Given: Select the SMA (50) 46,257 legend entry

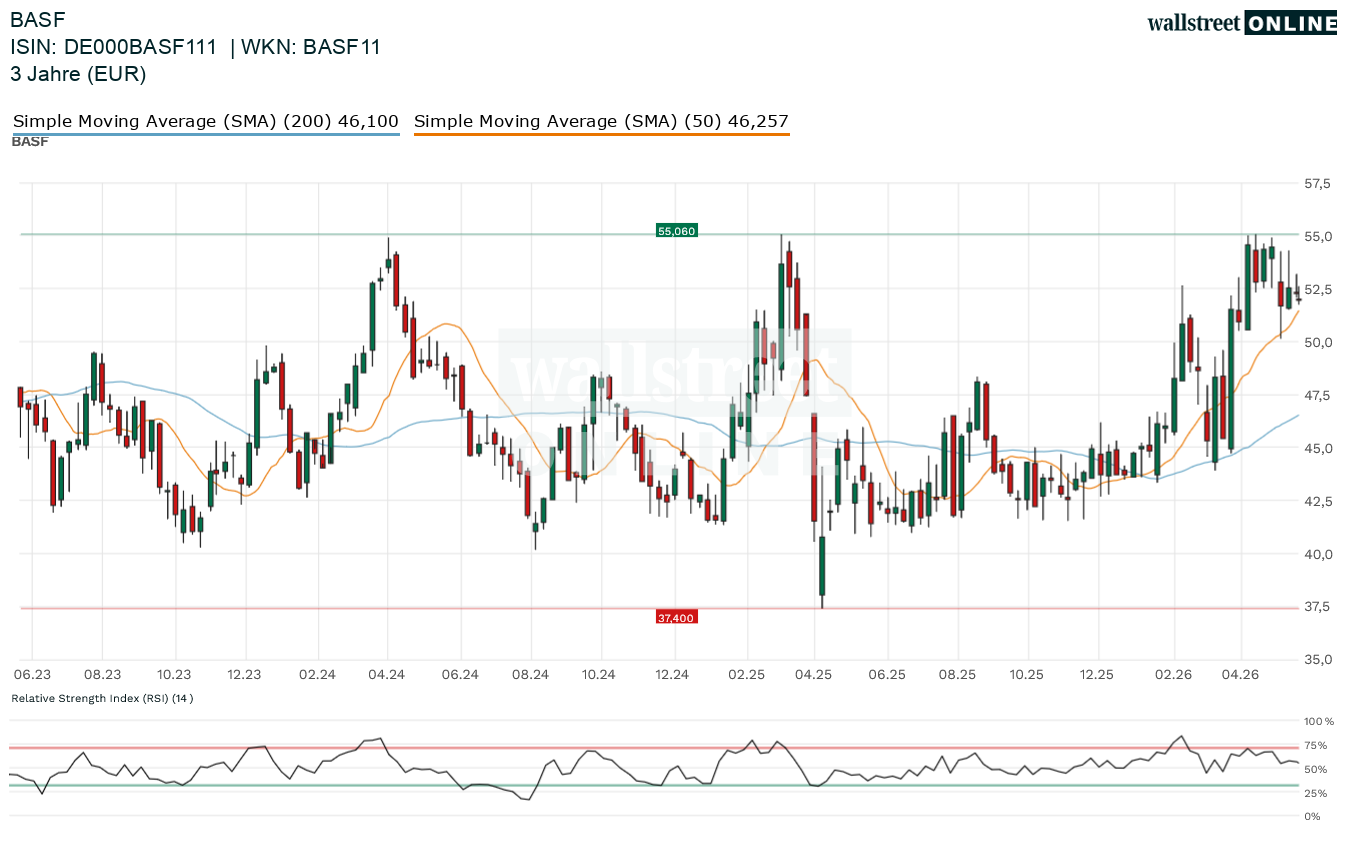Looking at the screenshot, I should [x=602, y=122].
